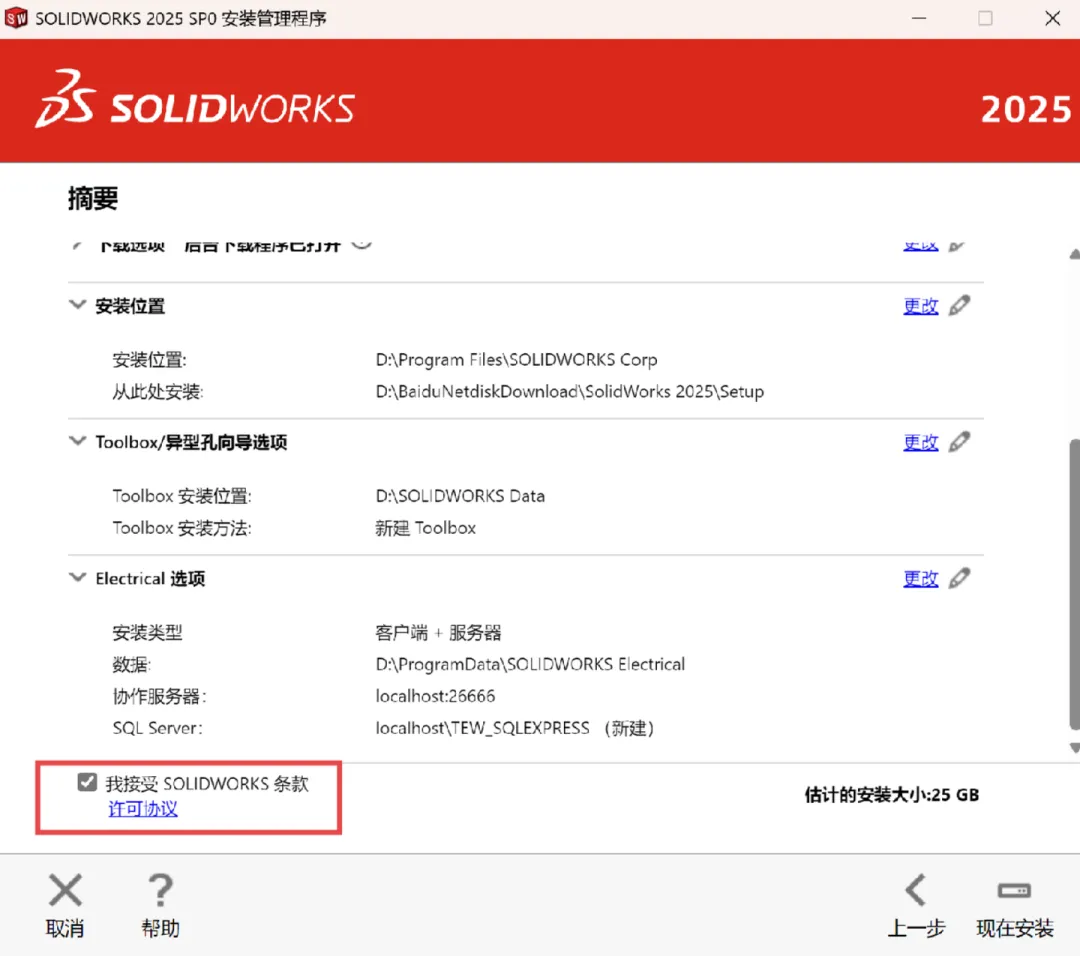The height and width of the screenshot is (956, 1080).
Task: Collapse Electrical 选项 section chevron
Action: [78, 576]
